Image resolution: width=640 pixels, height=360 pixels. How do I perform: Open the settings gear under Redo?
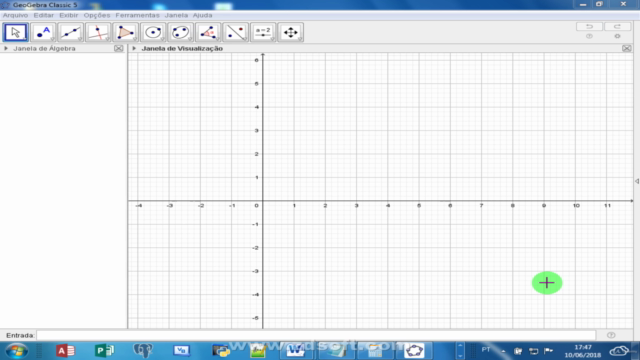pos(617,36)
